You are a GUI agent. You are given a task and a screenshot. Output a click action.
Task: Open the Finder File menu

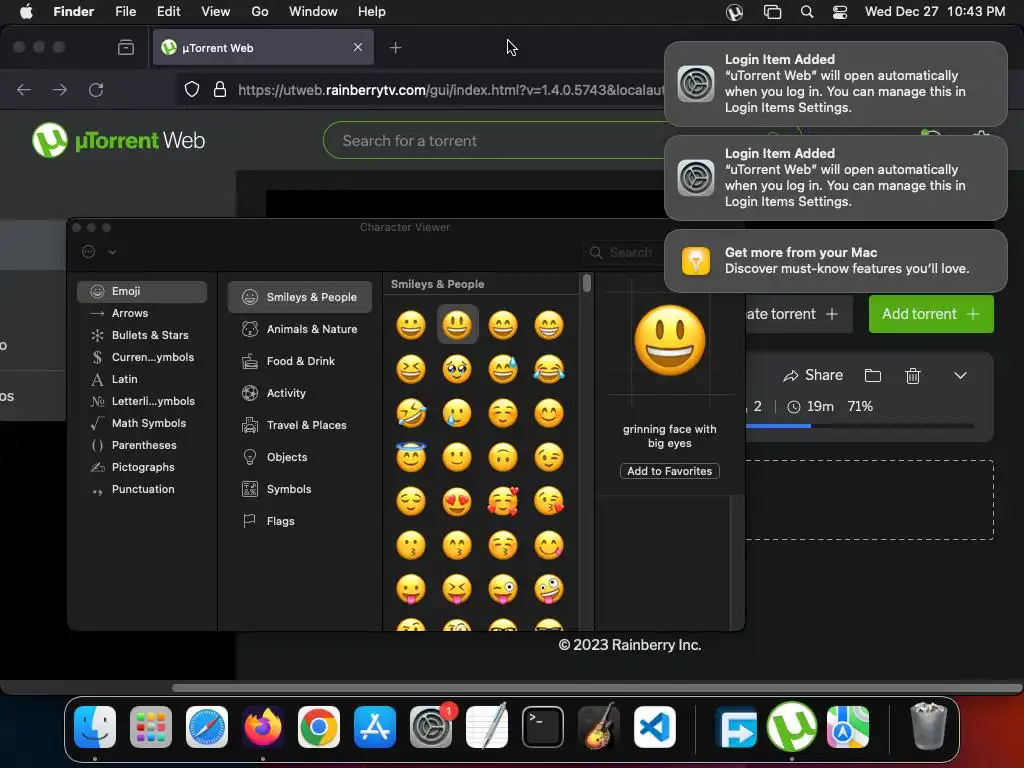click(125, 12)
